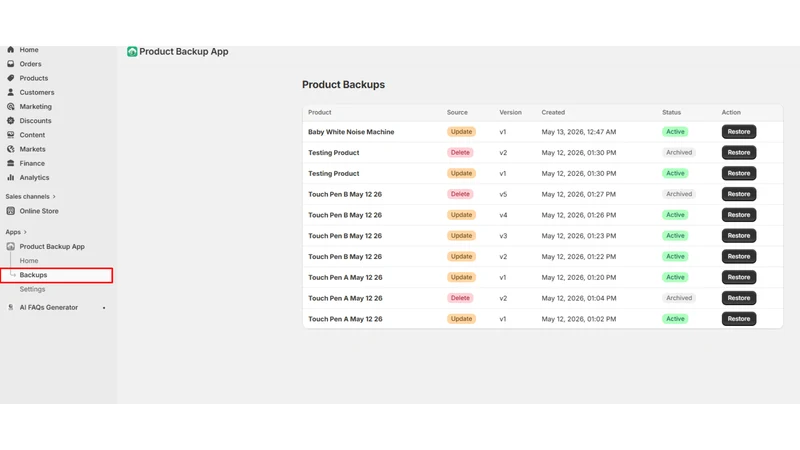Click the Marketing target icon
This screenshot has height=450, width=800.
pyautogui.click(x=10, y=107)
